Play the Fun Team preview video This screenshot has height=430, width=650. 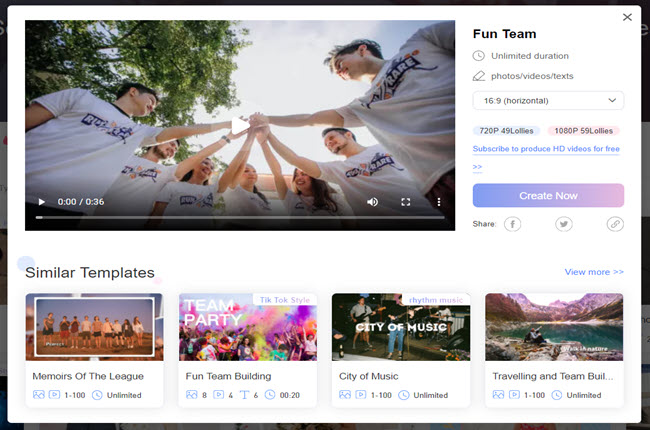coord(42,202)
